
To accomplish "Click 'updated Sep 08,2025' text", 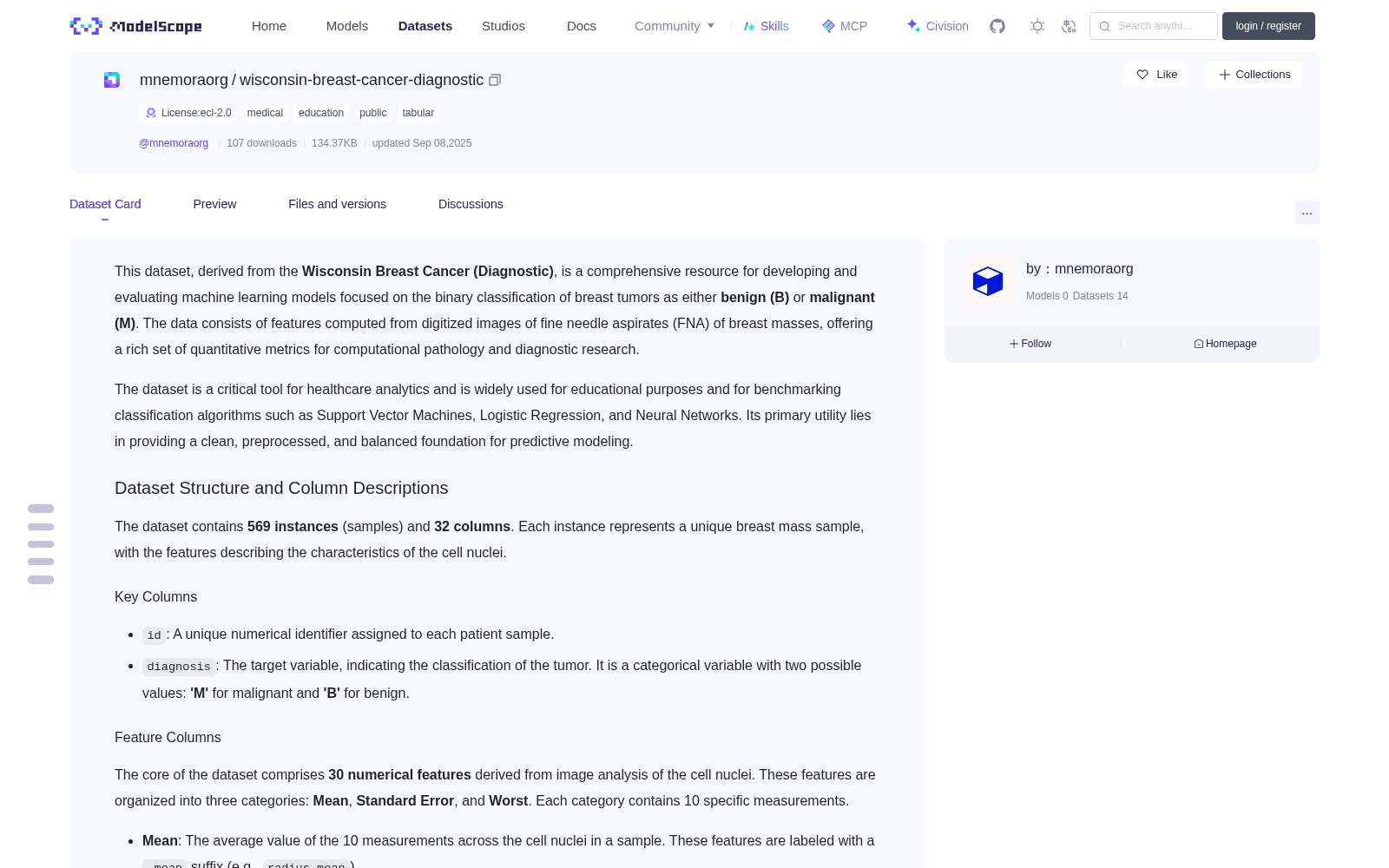I will coord(422,143).
